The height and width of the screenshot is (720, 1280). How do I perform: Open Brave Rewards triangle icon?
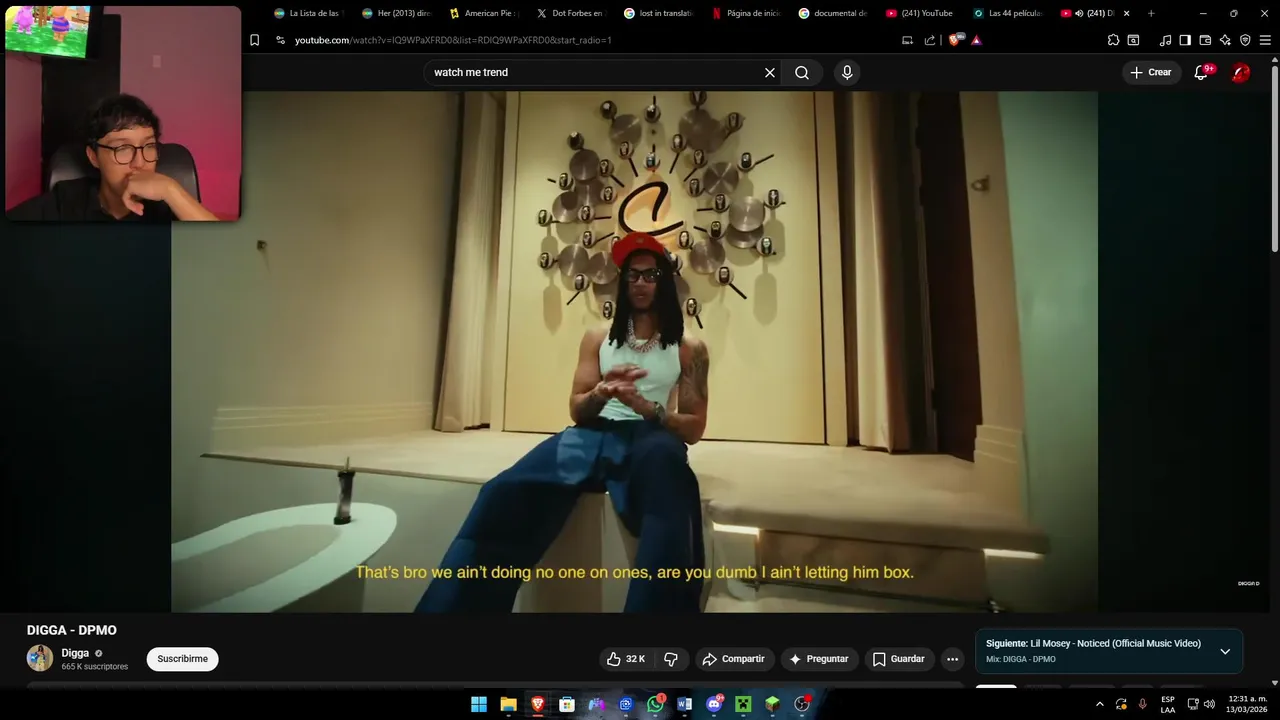[976, 40]
